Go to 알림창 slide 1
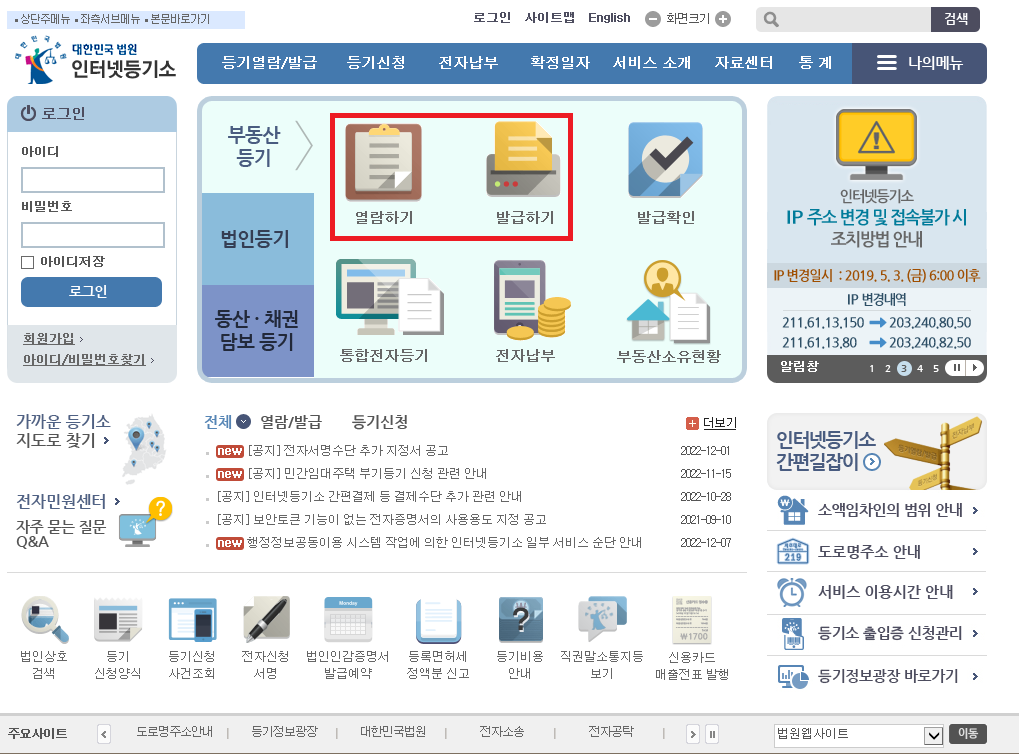 click(x=871, y=369)
